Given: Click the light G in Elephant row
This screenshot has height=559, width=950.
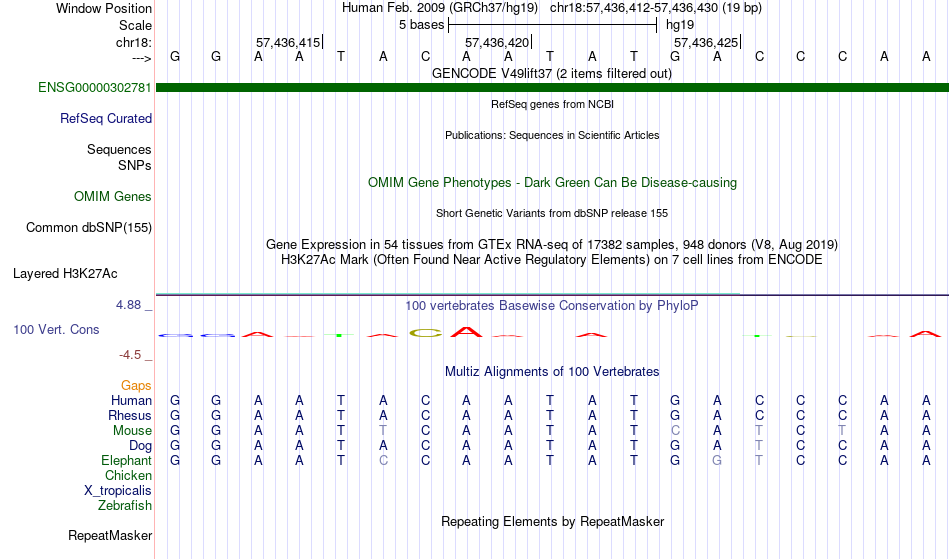Looking at the screenshot, I should (717, 461).
